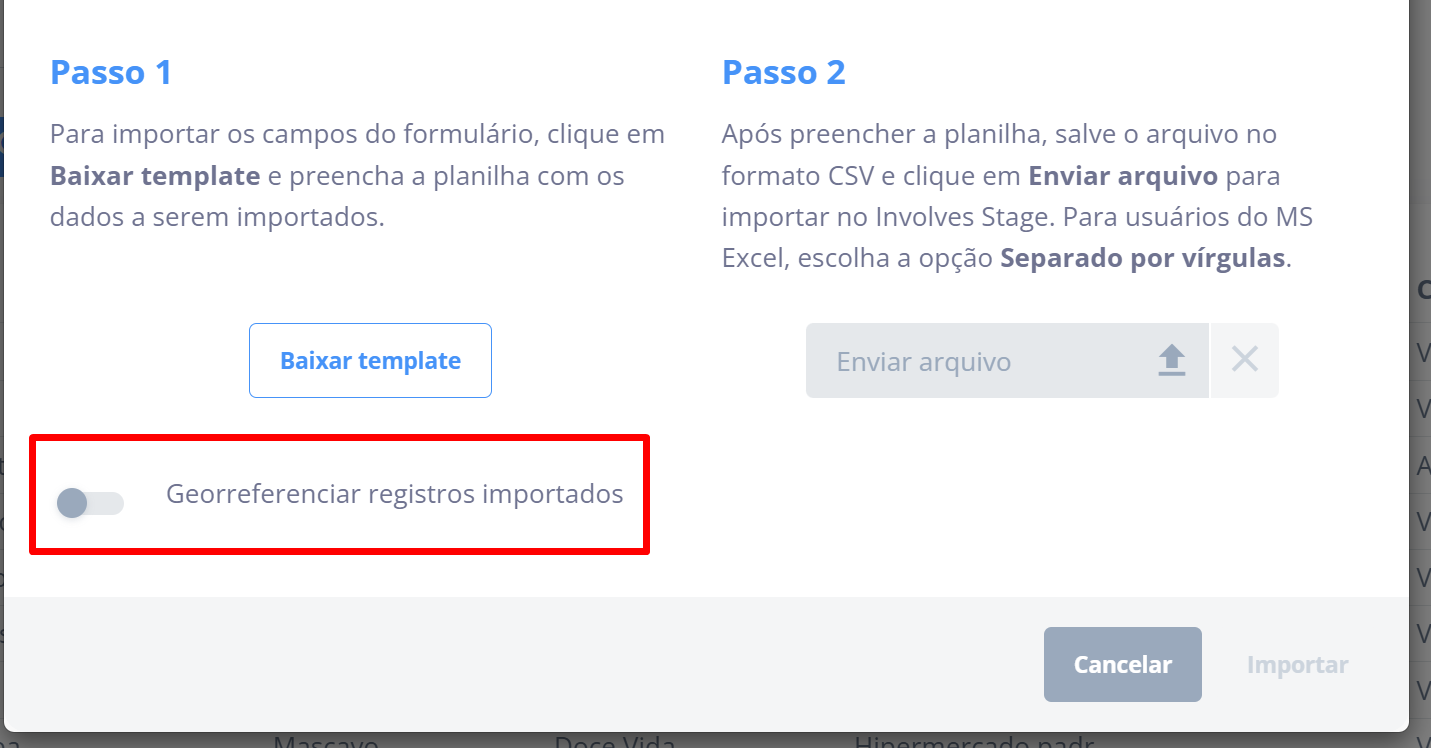This screenshot has height=748, width=1431.
Task: Click the Passo 1 instruction paragraph
Action: [358, 176]
